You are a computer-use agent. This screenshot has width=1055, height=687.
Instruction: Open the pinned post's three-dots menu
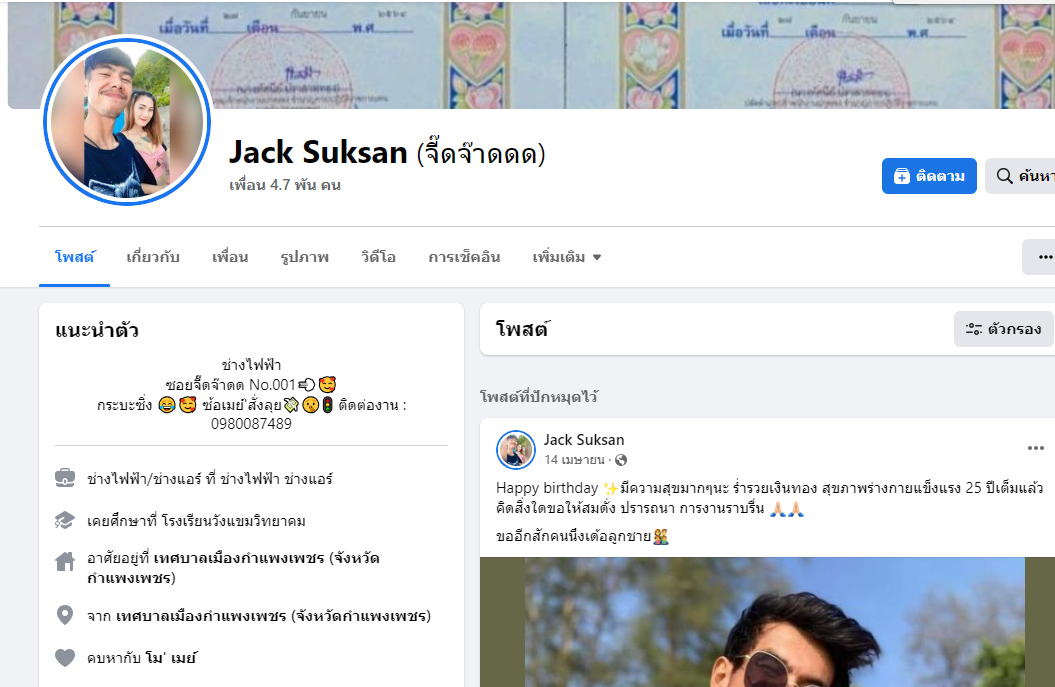pyautogui.click(x=1035, y=448)
